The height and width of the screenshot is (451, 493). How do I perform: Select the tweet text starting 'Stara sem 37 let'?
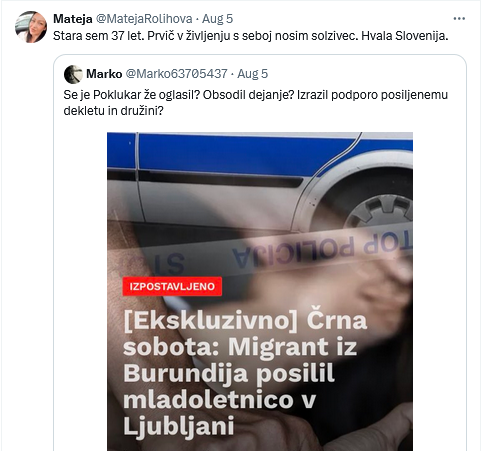click(x=250, y=36)
